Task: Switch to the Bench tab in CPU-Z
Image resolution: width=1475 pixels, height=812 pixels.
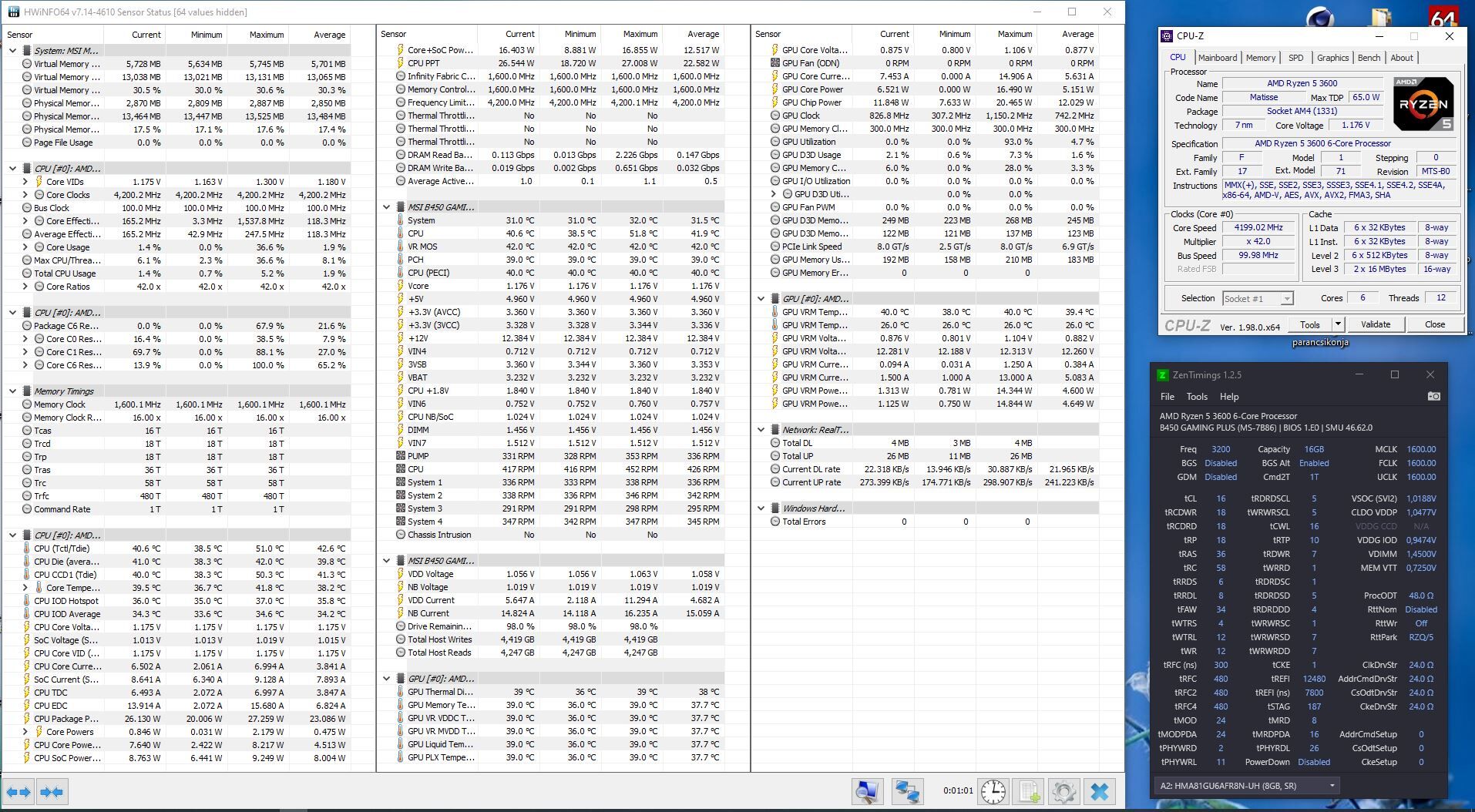Action: click(1369, 58)
